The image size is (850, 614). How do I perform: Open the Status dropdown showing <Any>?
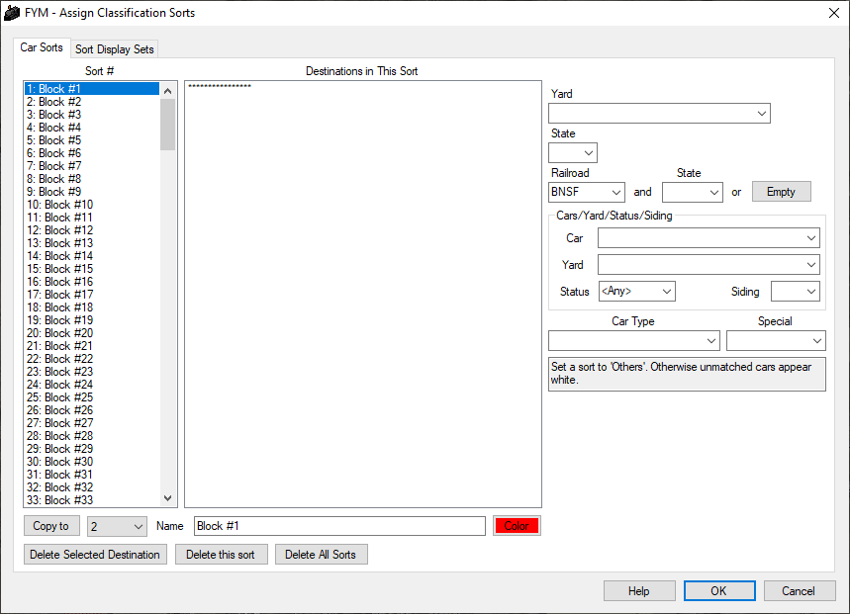click(637, 292)
